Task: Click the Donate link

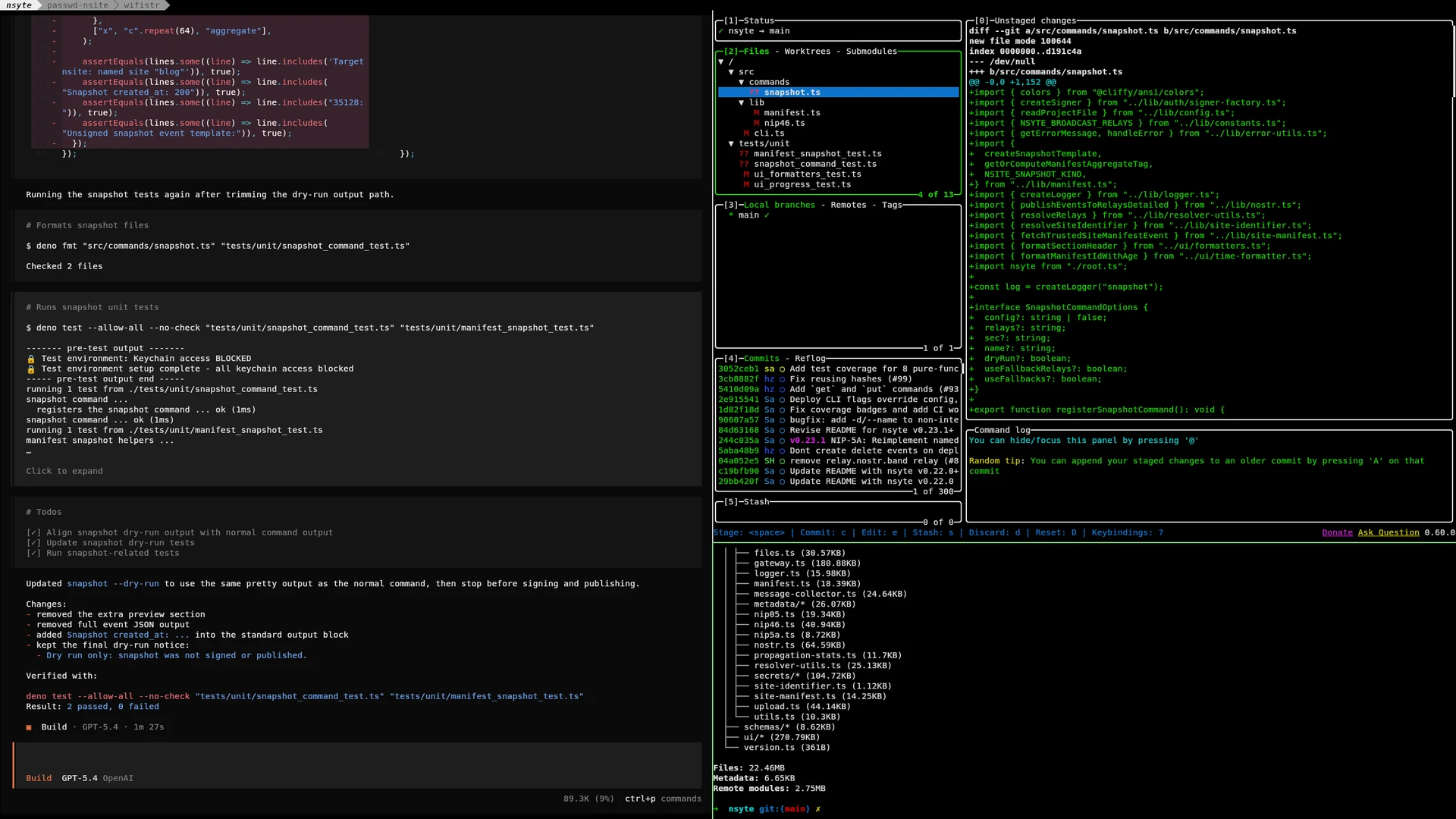Action: pyautogui.click(x=1337, y=532)
